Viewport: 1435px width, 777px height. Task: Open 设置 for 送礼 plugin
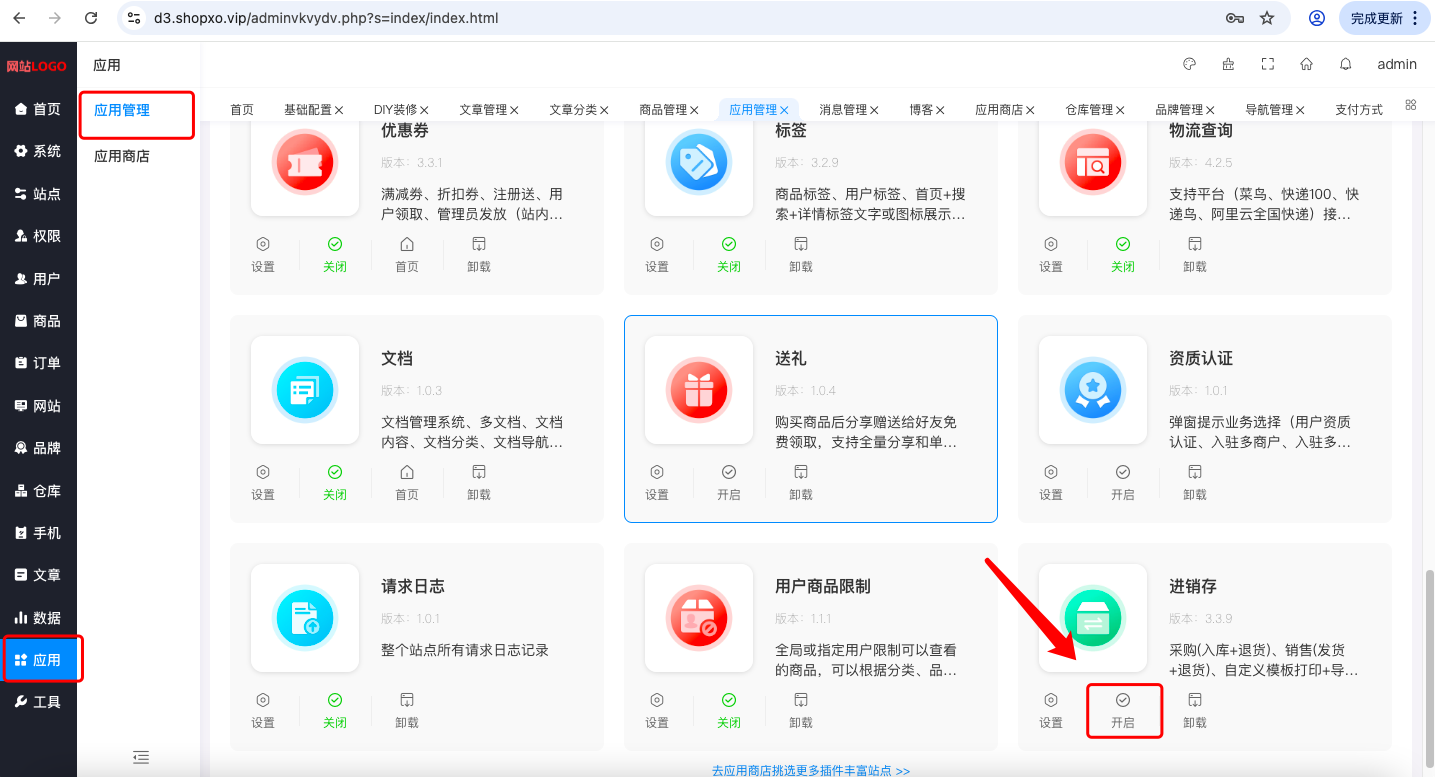point(657,482)
